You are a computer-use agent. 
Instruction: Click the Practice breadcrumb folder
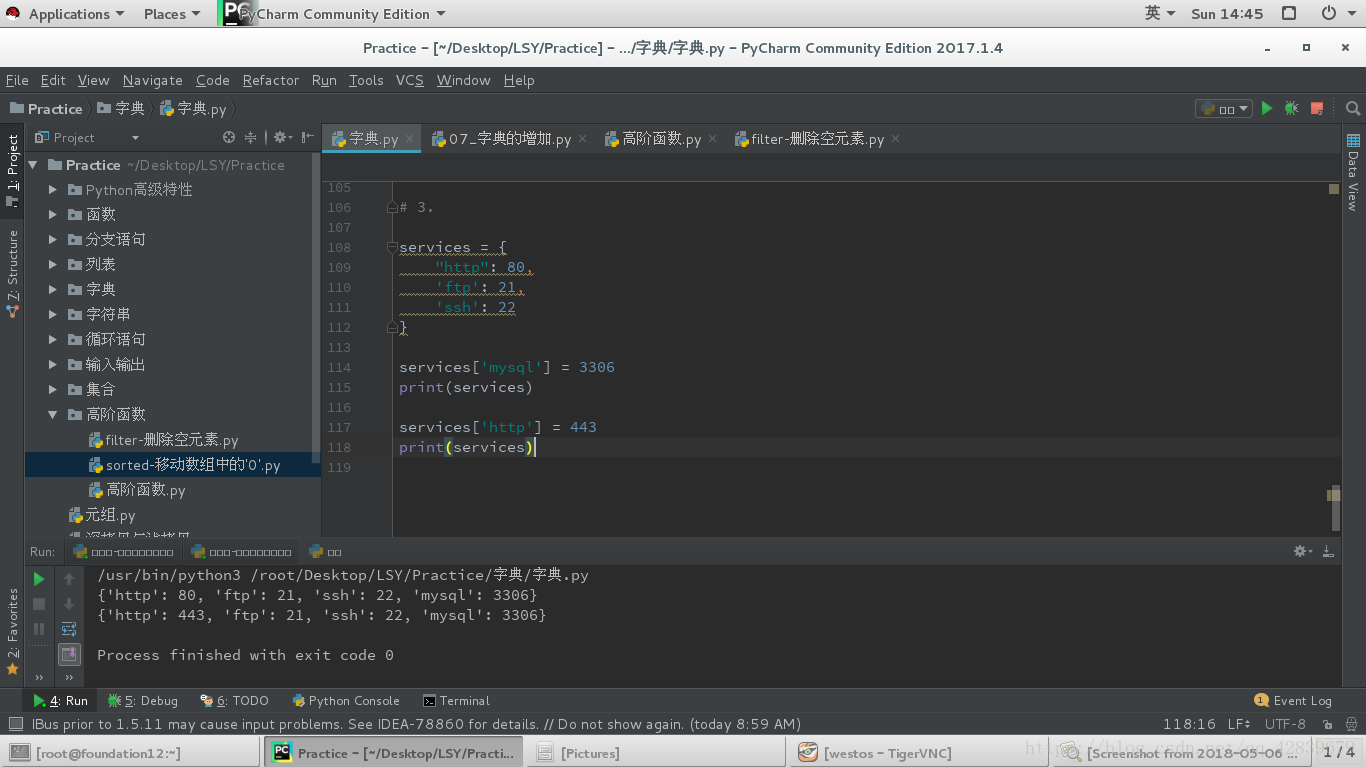point(45,109)
